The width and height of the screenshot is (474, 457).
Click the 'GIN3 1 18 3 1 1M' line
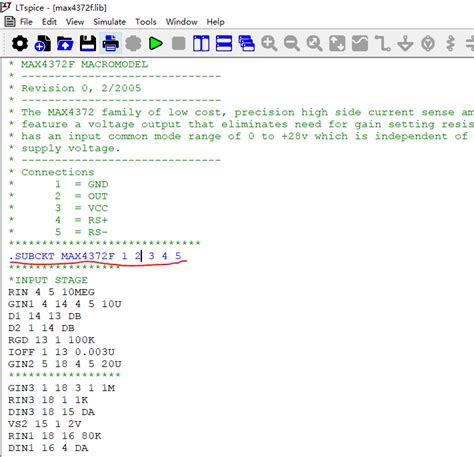tap(61, 388)
